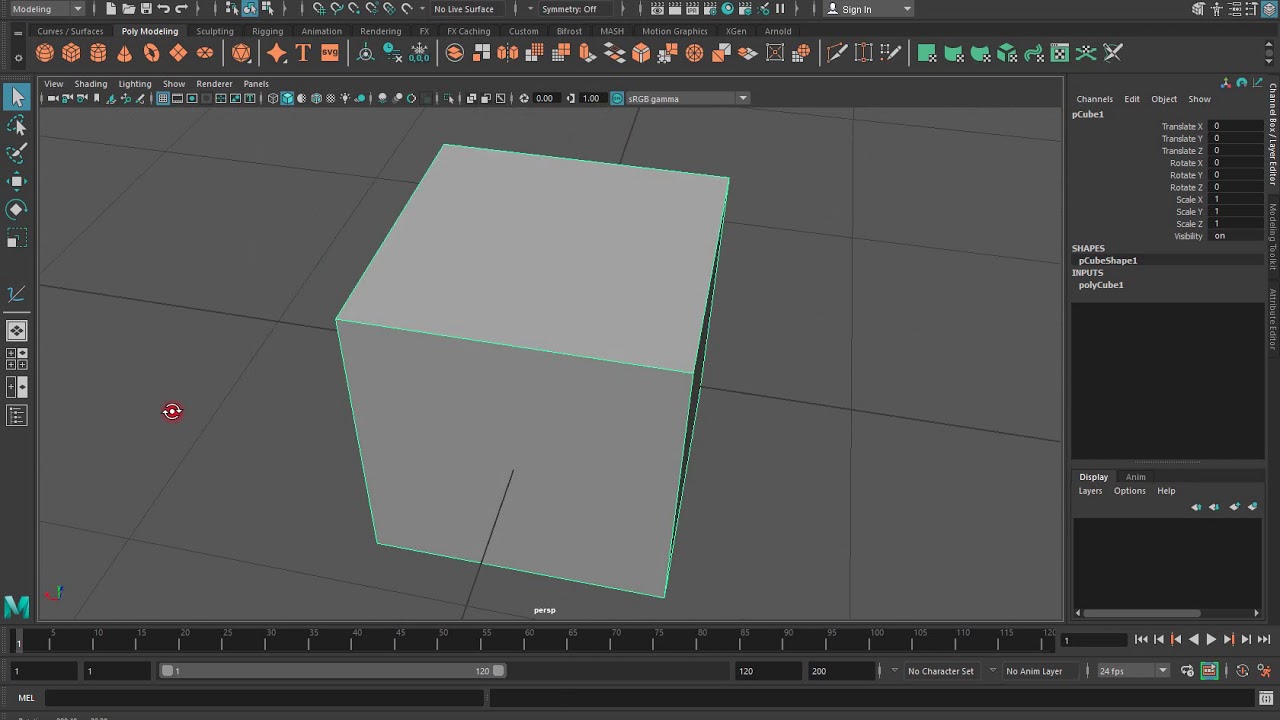Toggle sRGB color management button

(x=617, y=98)
